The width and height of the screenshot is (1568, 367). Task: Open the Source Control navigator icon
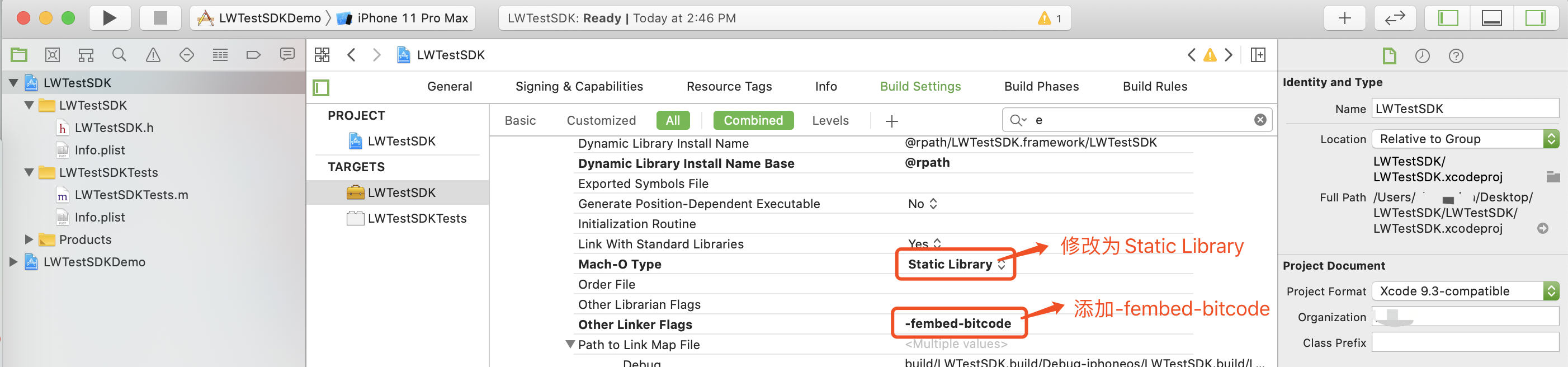coord(53,55)
